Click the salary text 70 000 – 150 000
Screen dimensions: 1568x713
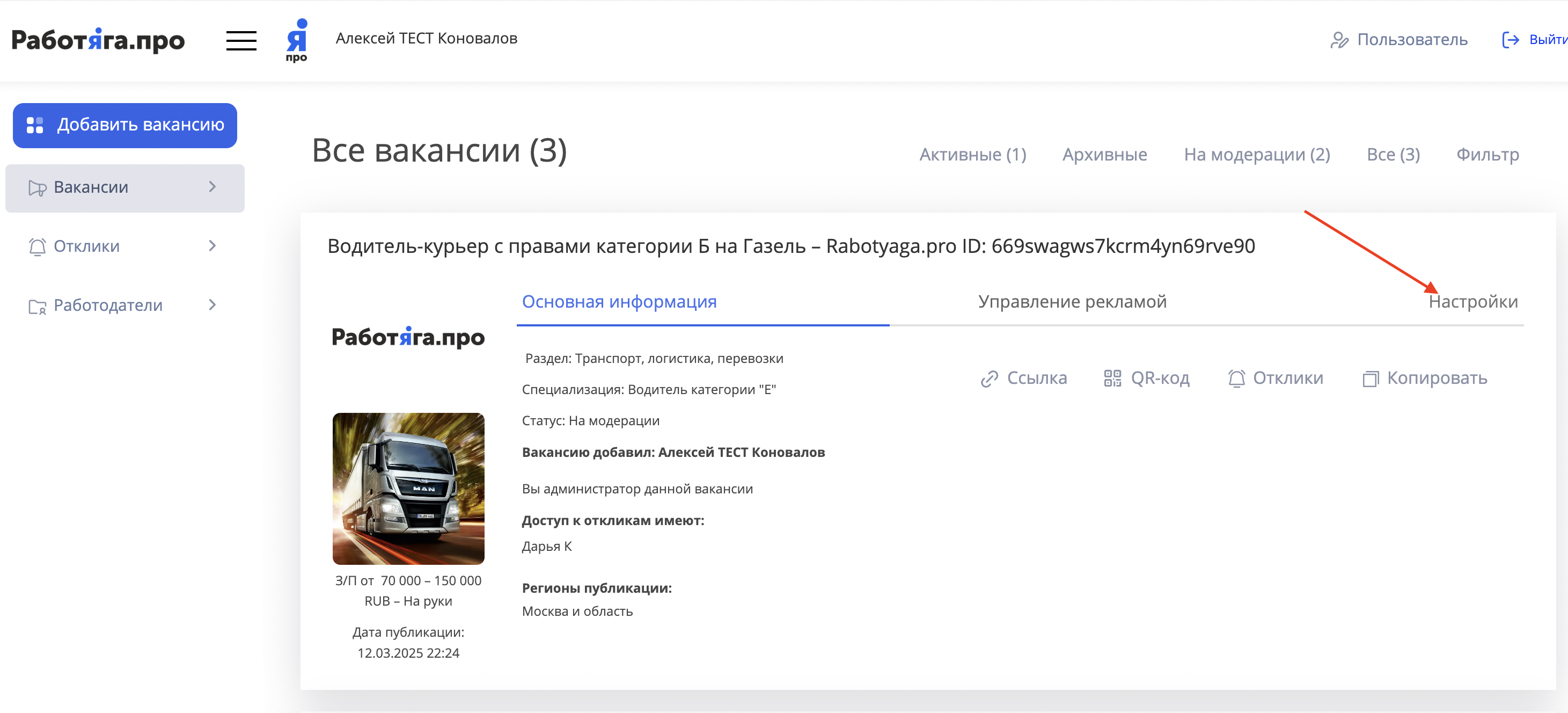[x=431, y=581]
